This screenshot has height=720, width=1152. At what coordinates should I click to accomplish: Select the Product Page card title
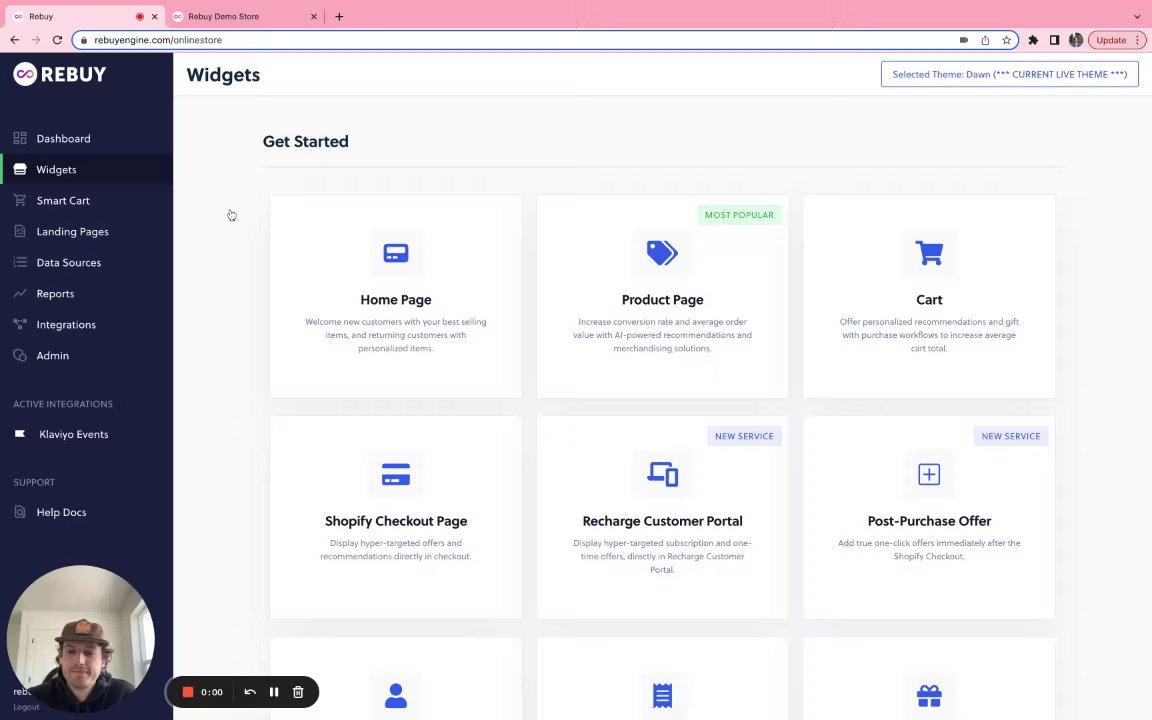(662, 300)
